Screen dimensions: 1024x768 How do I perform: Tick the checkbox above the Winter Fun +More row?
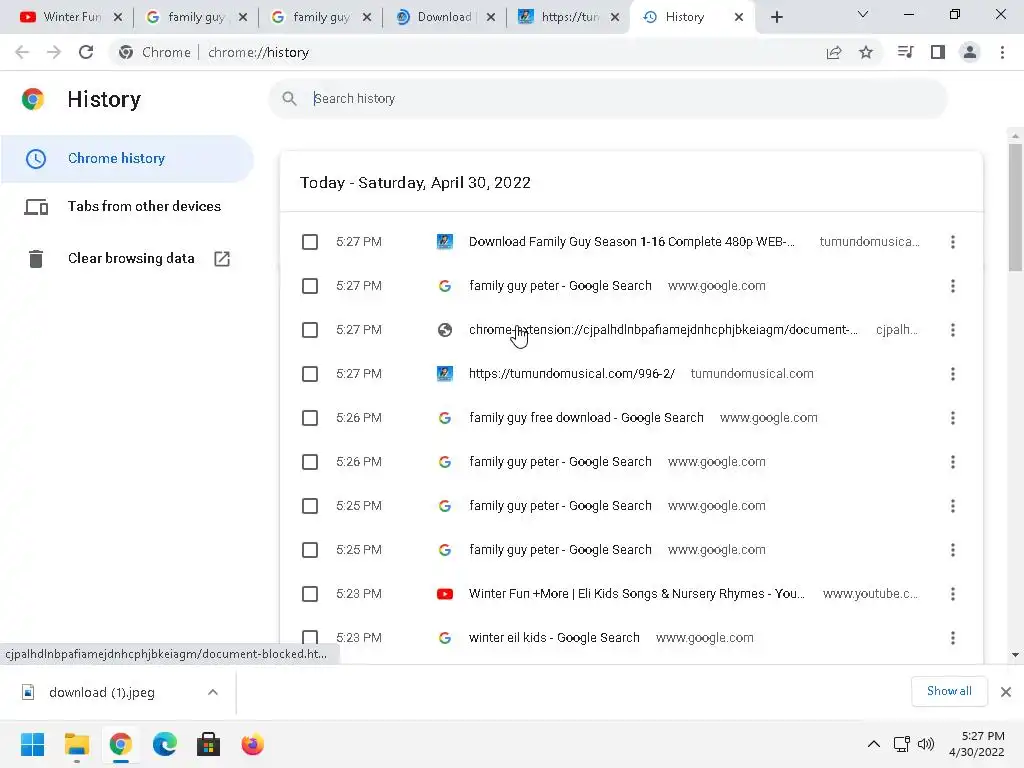pos(310,550)
